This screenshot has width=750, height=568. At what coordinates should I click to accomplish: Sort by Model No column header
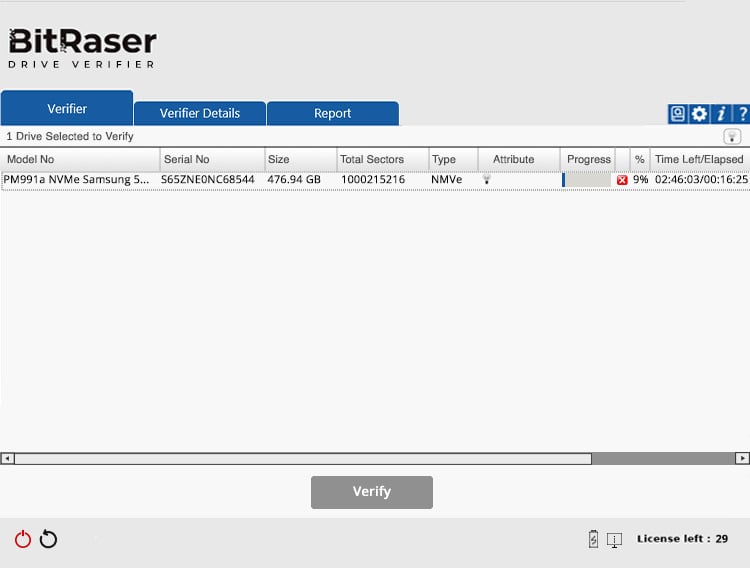pyautogui.click(x=80, y=159)
